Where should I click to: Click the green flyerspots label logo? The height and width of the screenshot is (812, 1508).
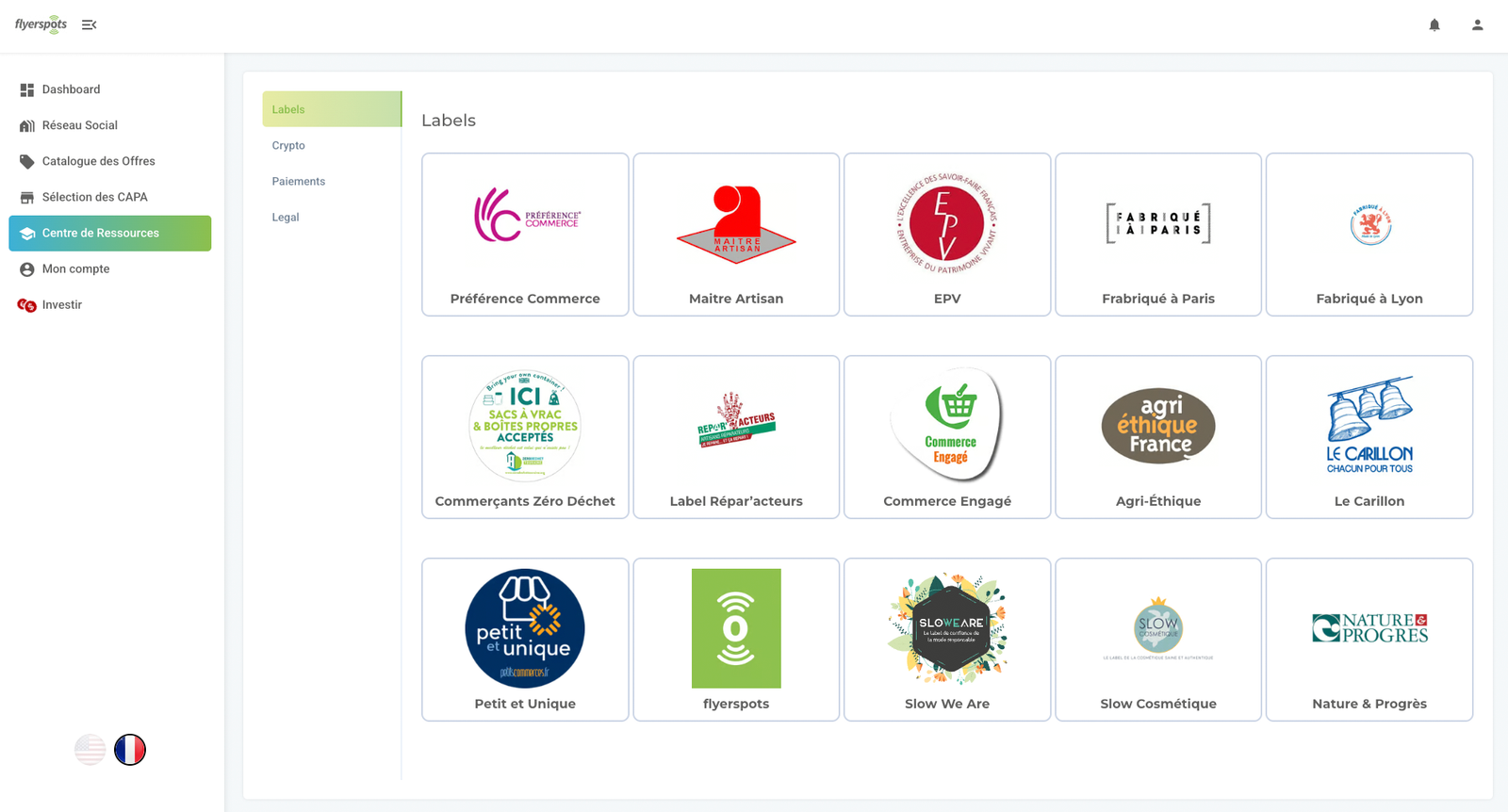[x=736, y=628]
